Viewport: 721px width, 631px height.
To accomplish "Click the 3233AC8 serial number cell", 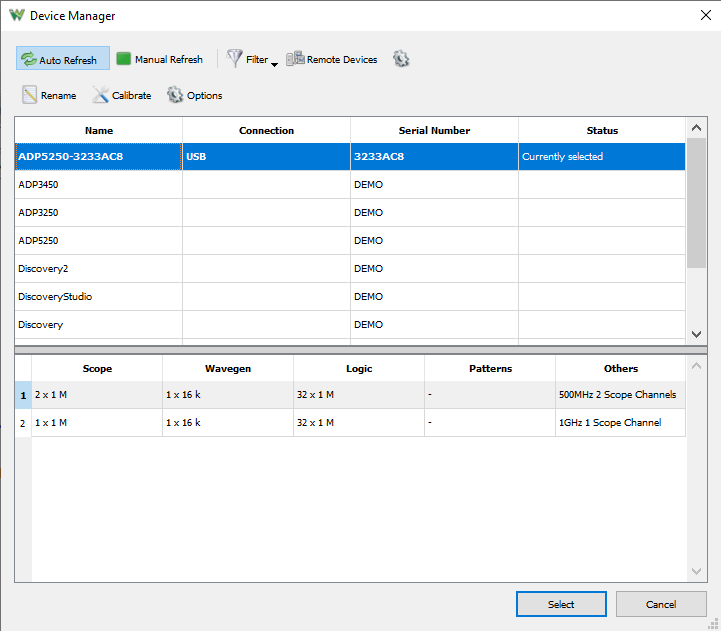I will click(x=434, y=156).
